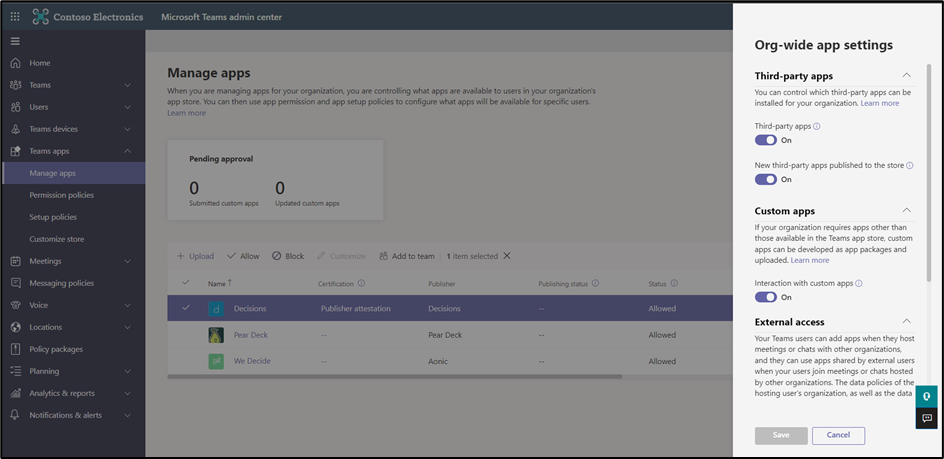Expand the Meetings chevron
944x459 pixels.
point(128,261)
